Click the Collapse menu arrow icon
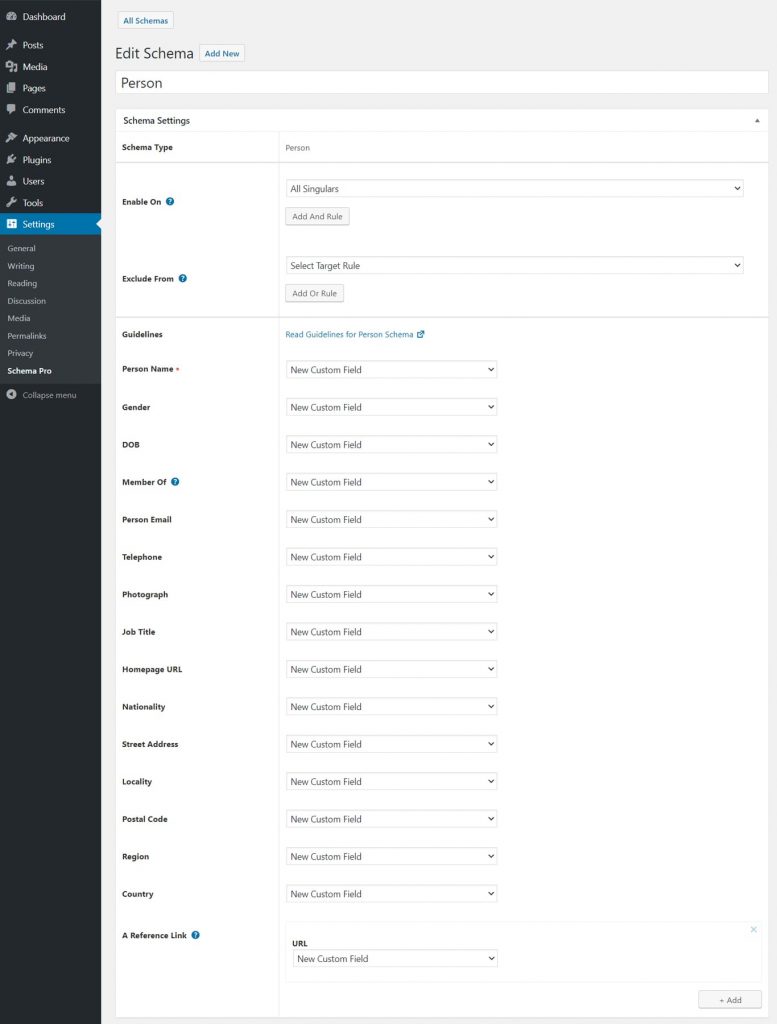Image resolution: width=777 pixels, height=1024 pixels. (11, 395)
